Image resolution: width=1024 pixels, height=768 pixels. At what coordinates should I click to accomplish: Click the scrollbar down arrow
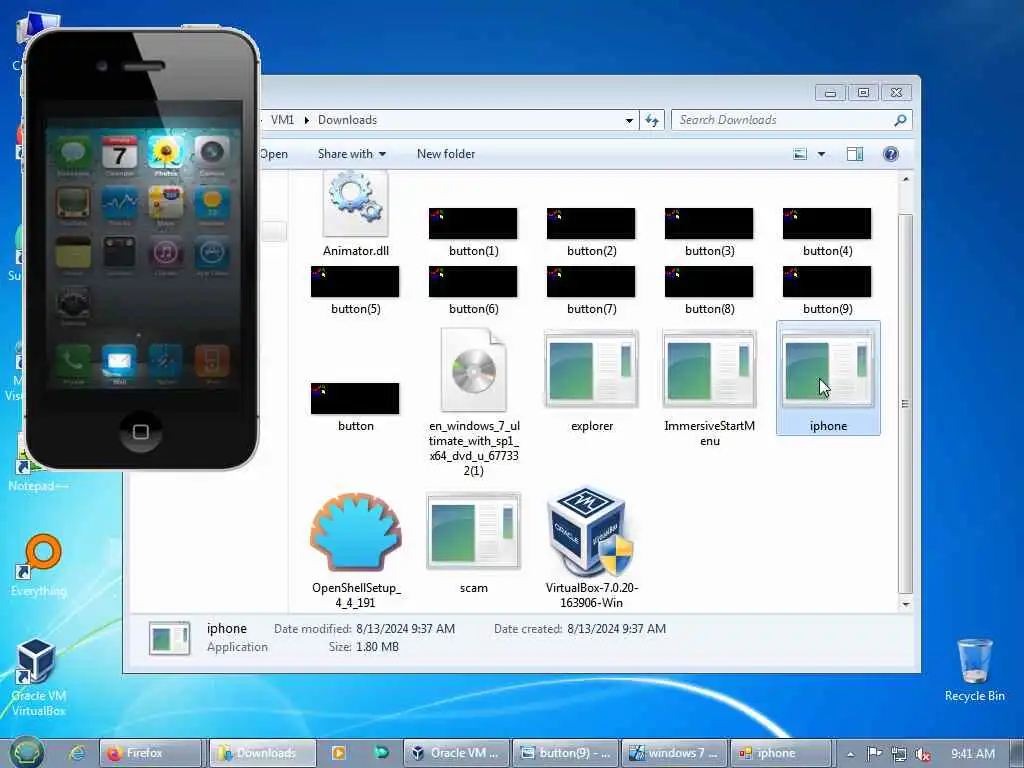pos(906,604)
